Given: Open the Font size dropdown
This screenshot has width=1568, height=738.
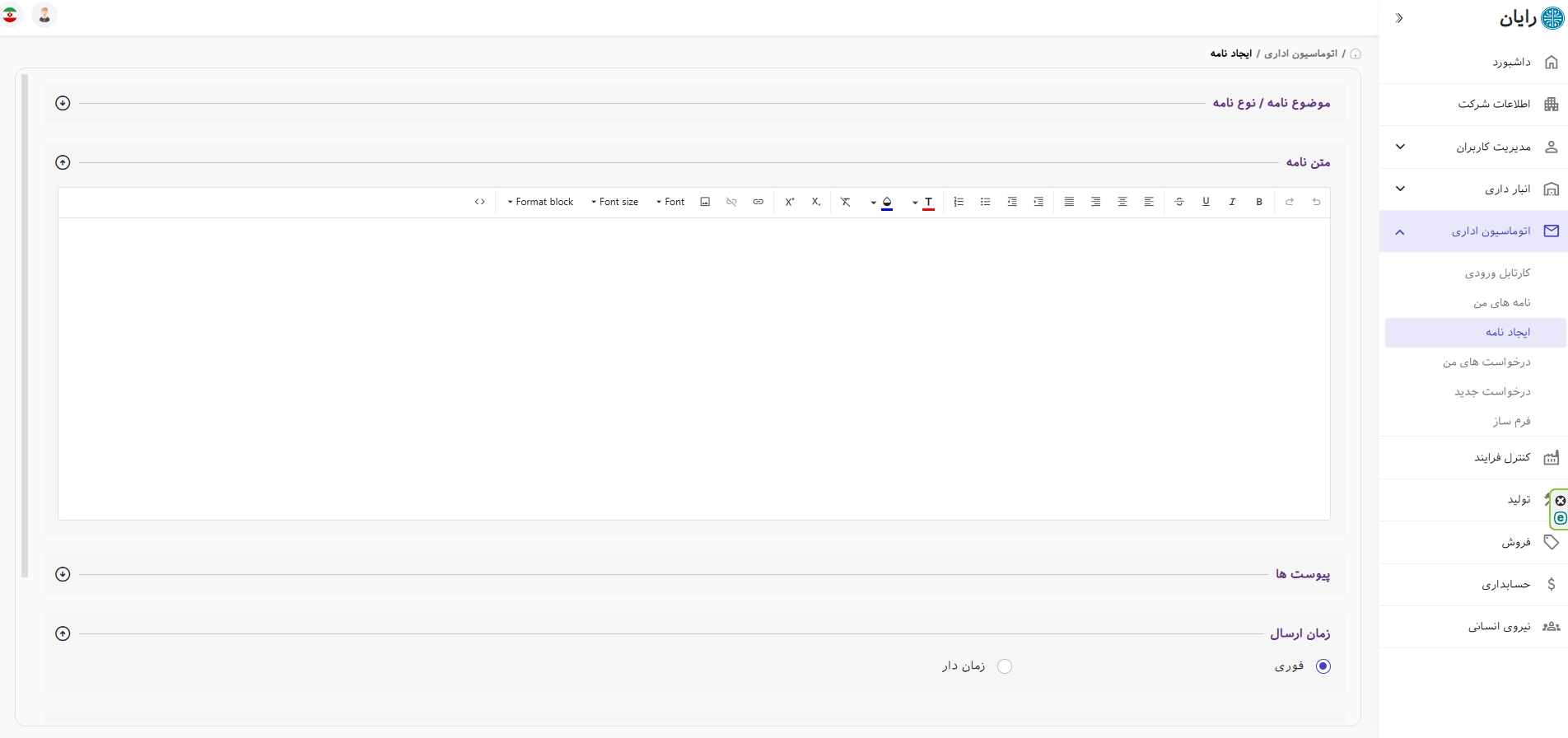Looking at the screenshot, I should point(614,202).
